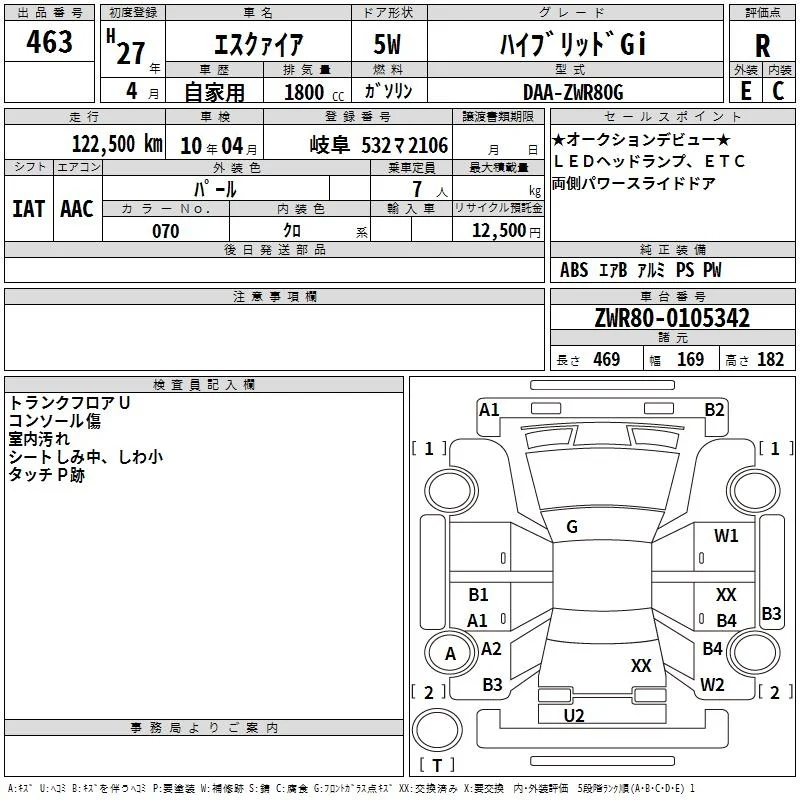This screenshot has height=800, width=800.
Task: Select the rear-left wheel marked A
Action: (x=451, y=653)
